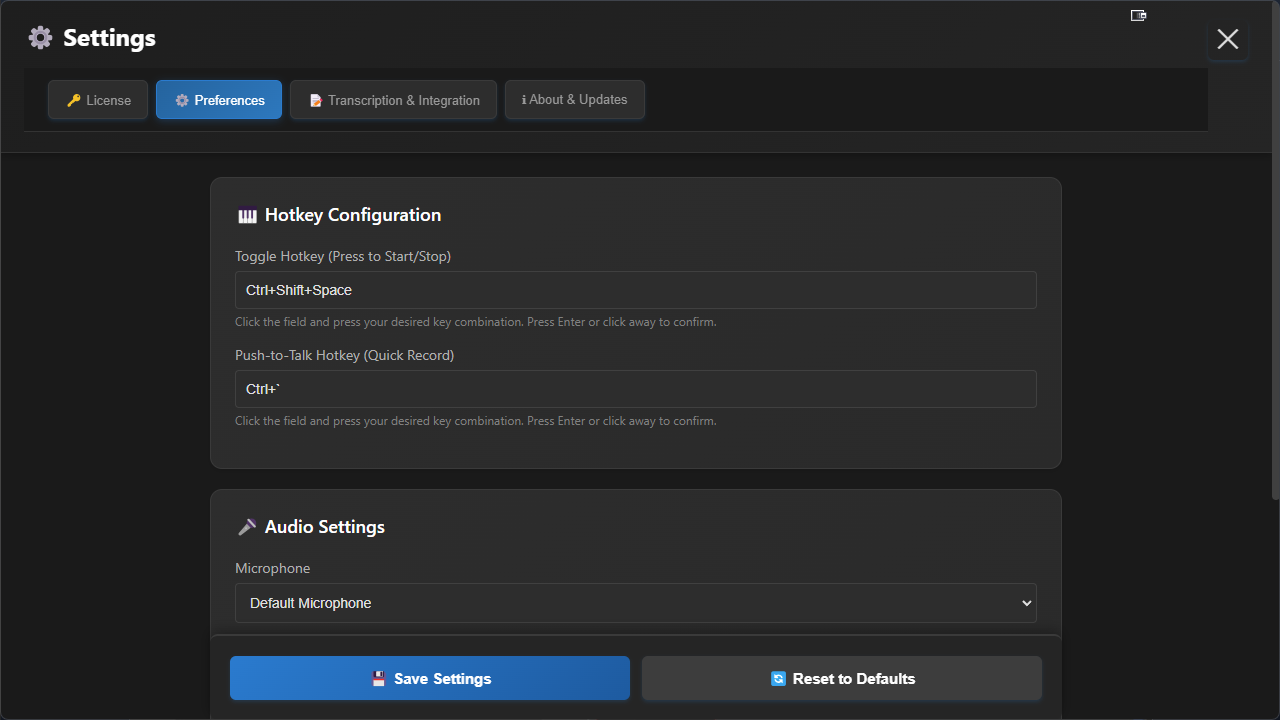This screenshot has width=1280, height=720.
Task: Go to the About & Updates tab
Action: [574, 100]
